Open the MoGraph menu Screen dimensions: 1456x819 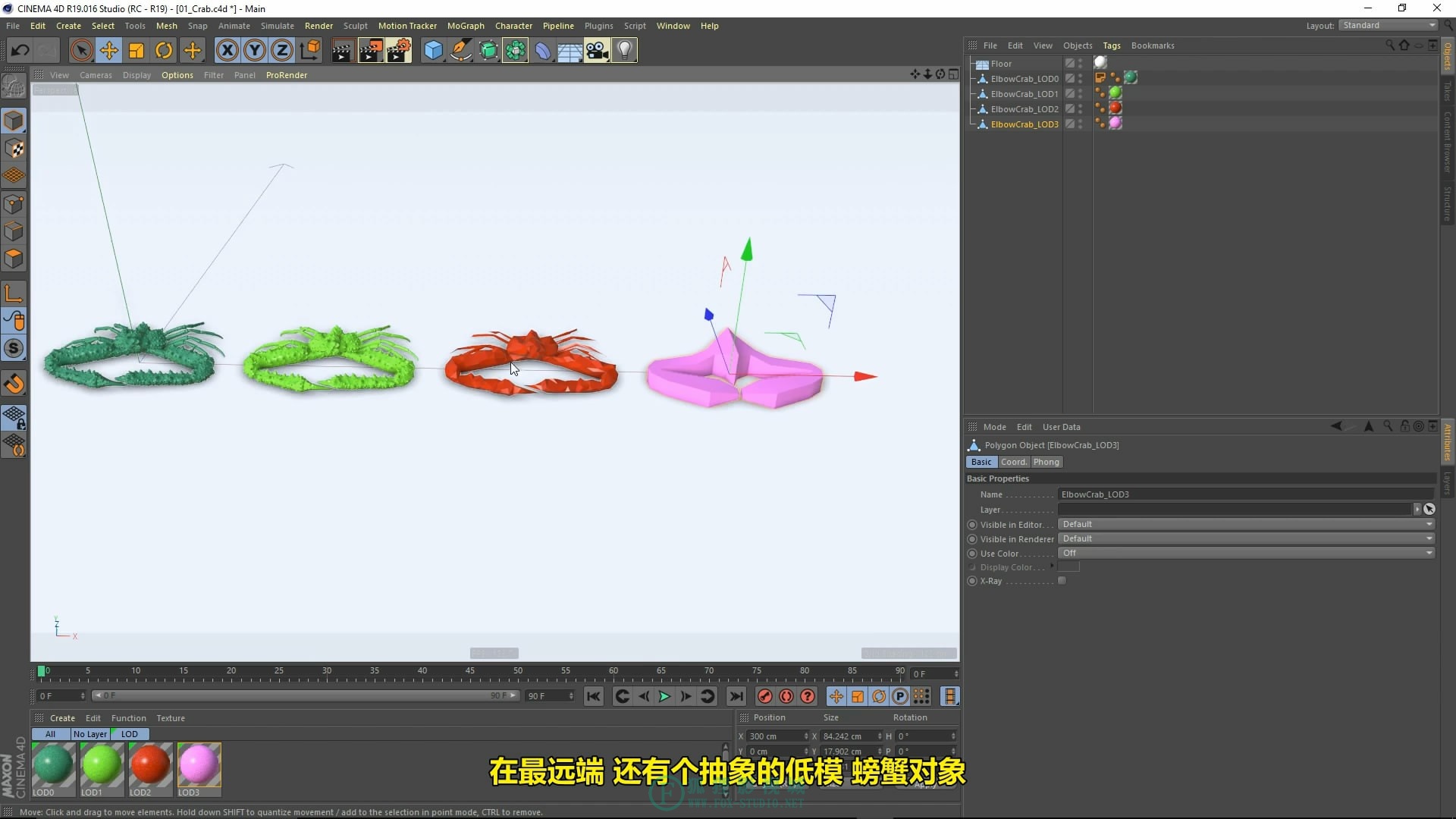[466, 26]
